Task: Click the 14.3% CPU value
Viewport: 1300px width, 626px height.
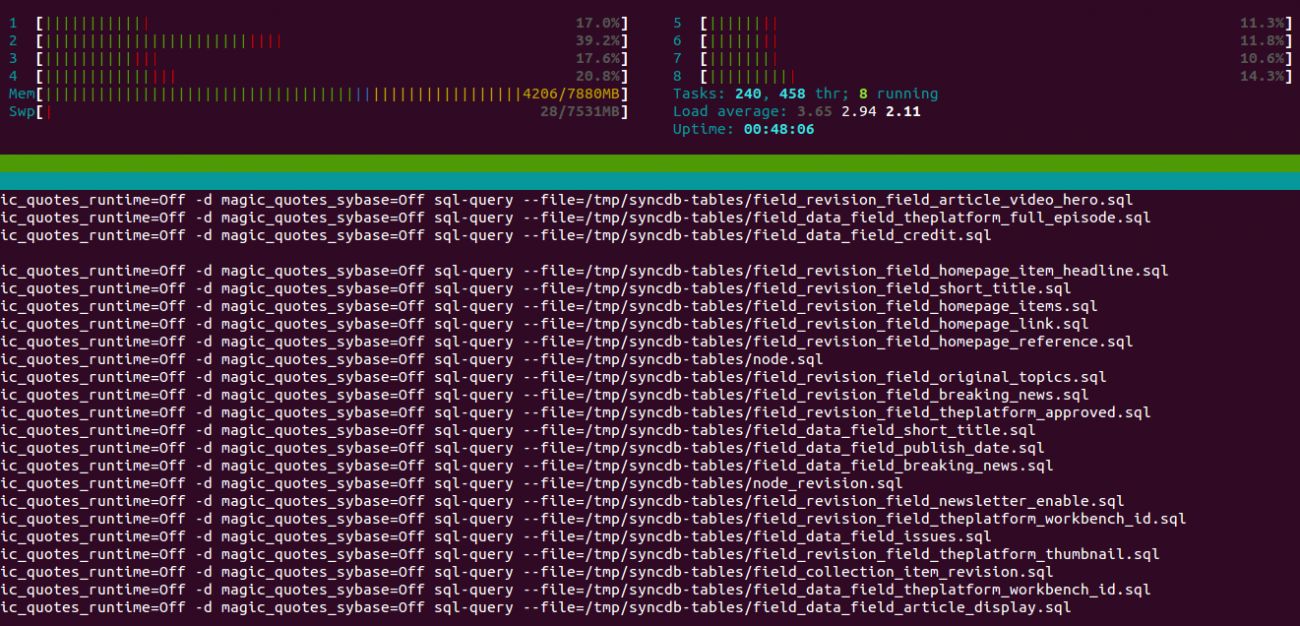Action: pos(1262,76)
